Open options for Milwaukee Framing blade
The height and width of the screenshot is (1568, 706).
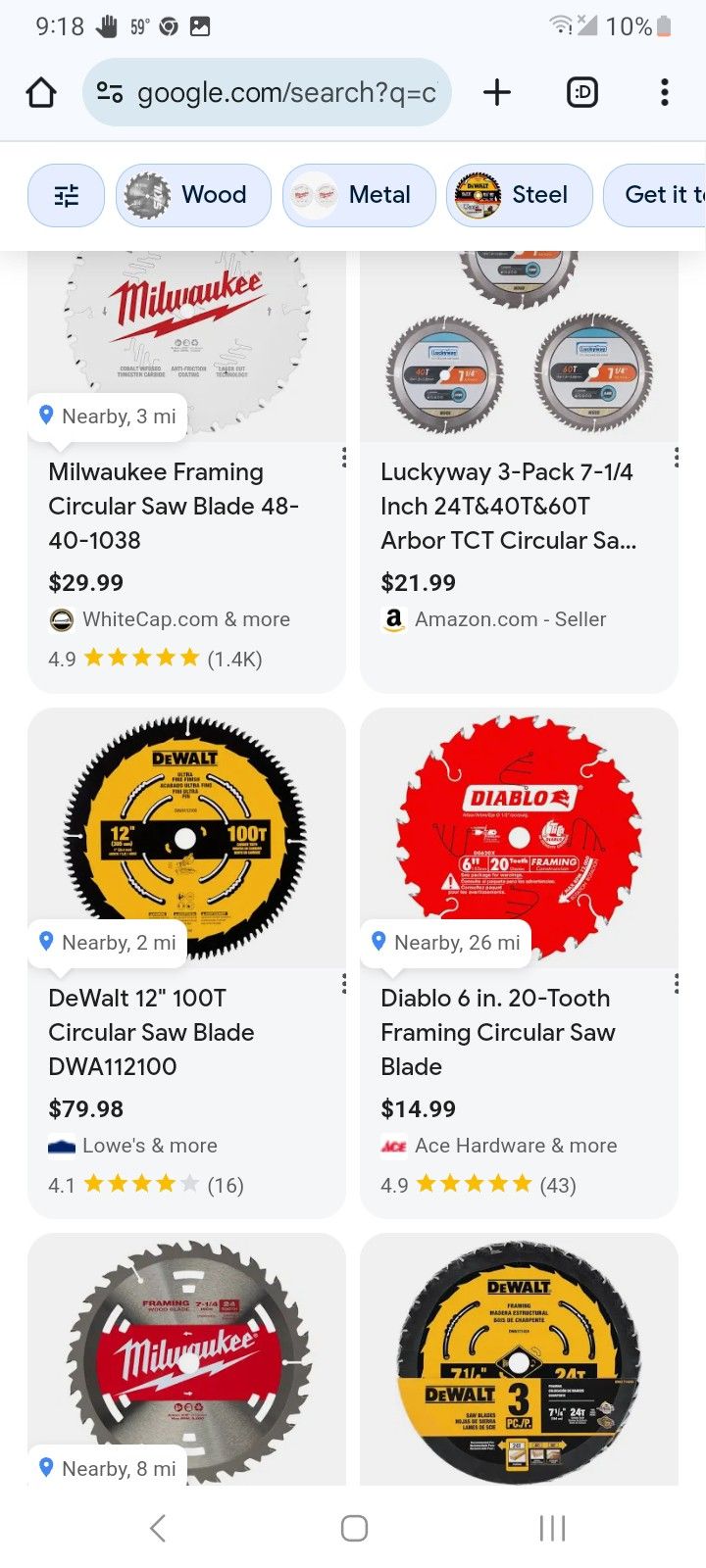pyautogui.click(x=344, y=458)
